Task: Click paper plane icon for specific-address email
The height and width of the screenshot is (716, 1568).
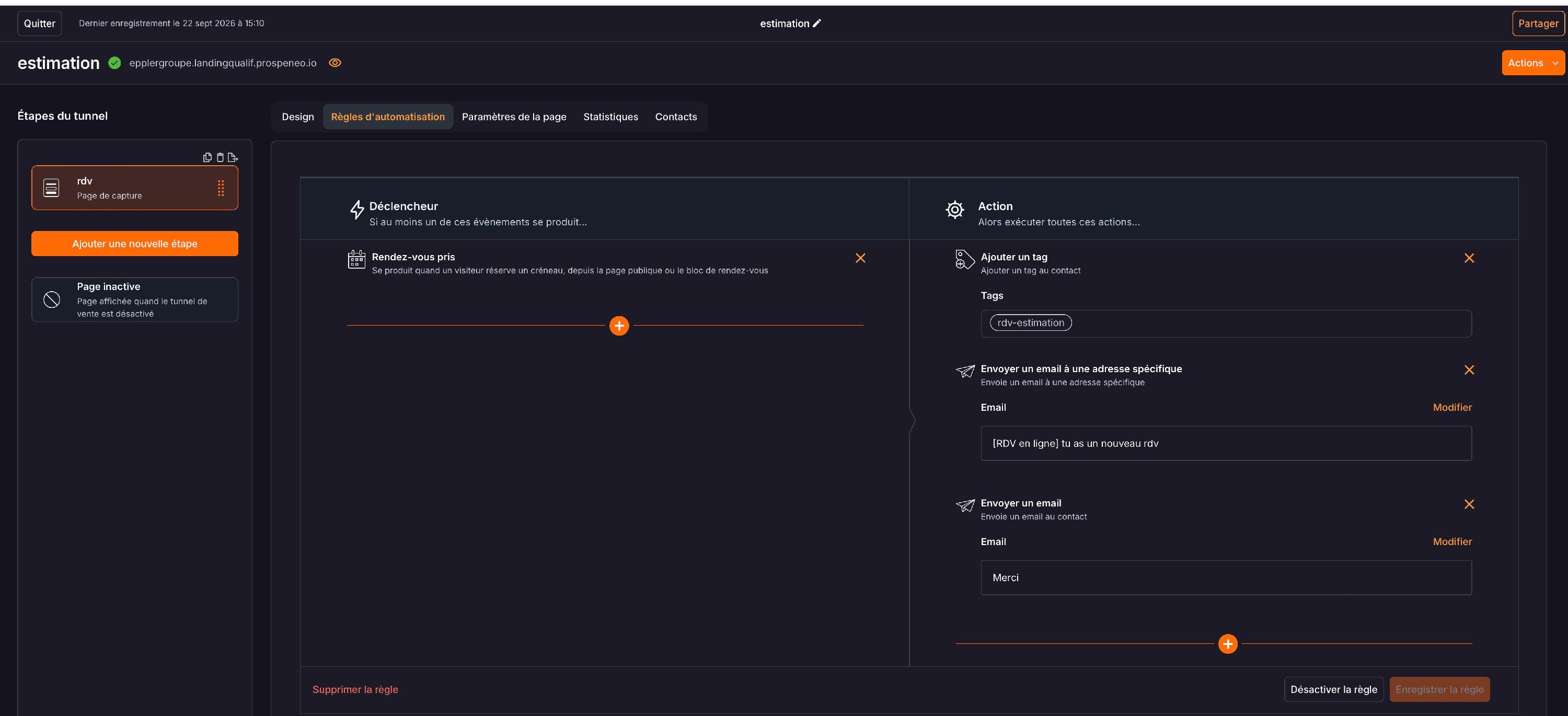Action: tap(965, 371)
